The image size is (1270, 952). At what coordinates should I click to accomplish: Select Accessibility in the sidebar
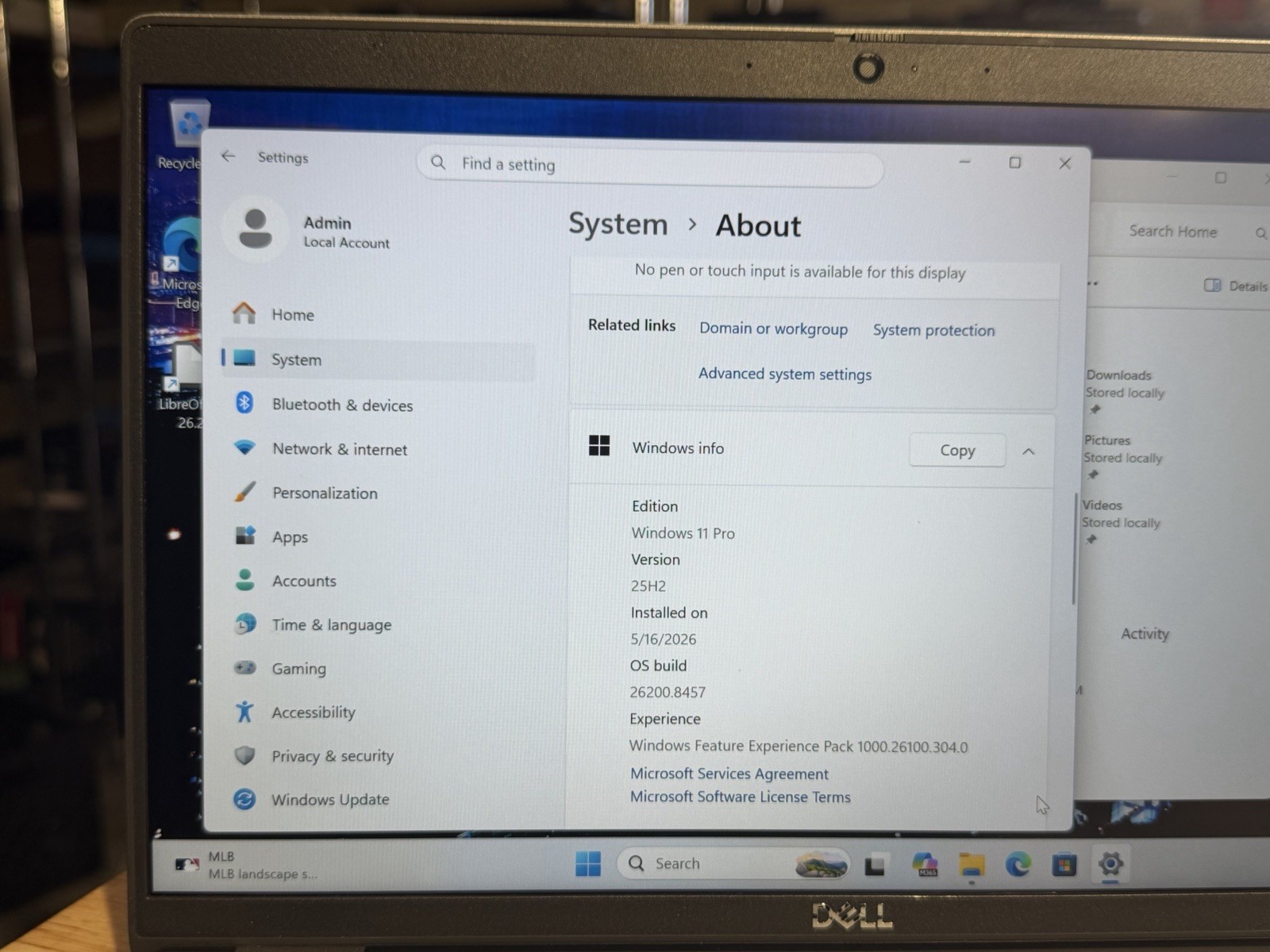pyautogui.click(x=379, y=712)
